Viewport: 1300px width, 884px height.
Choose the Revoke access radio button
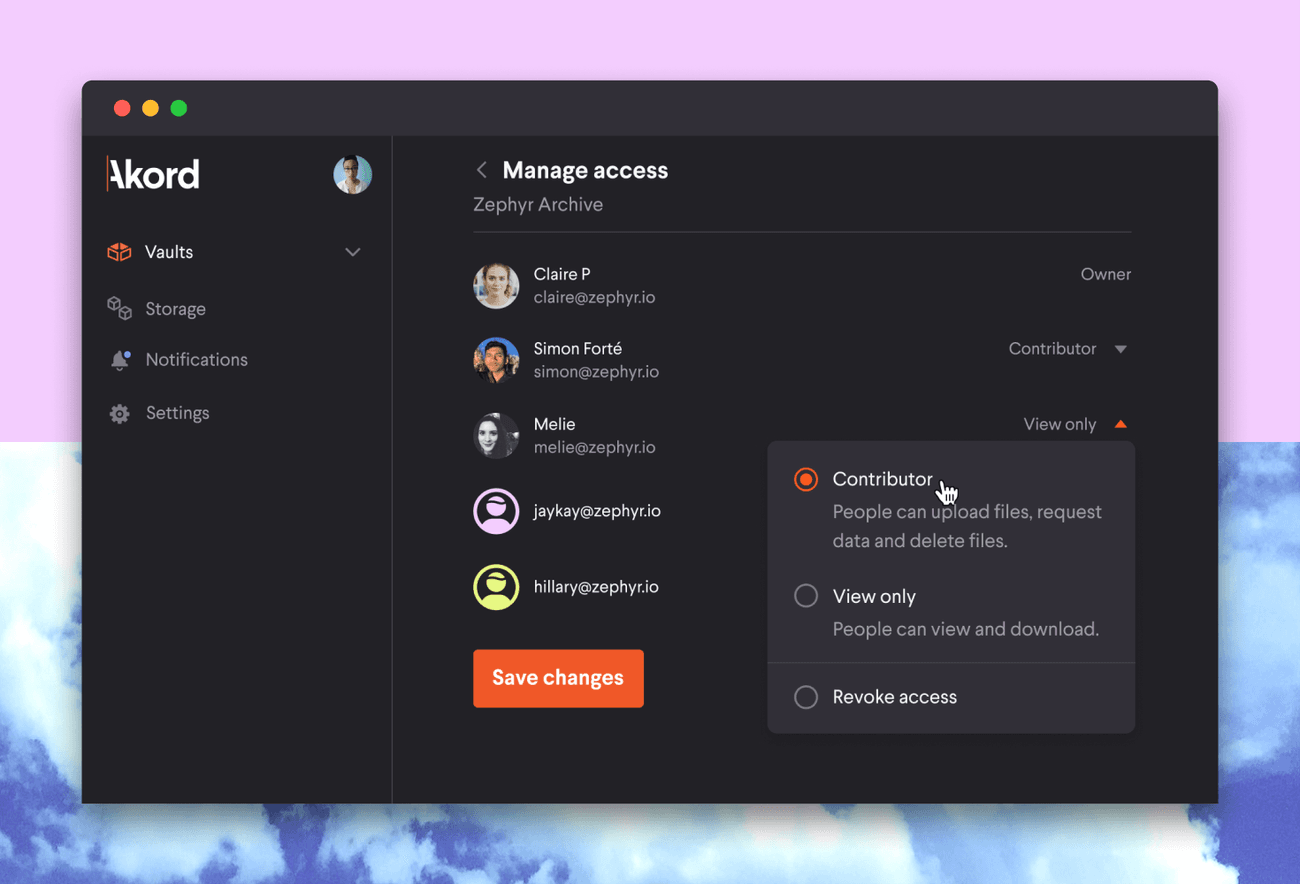click(806, 697)
